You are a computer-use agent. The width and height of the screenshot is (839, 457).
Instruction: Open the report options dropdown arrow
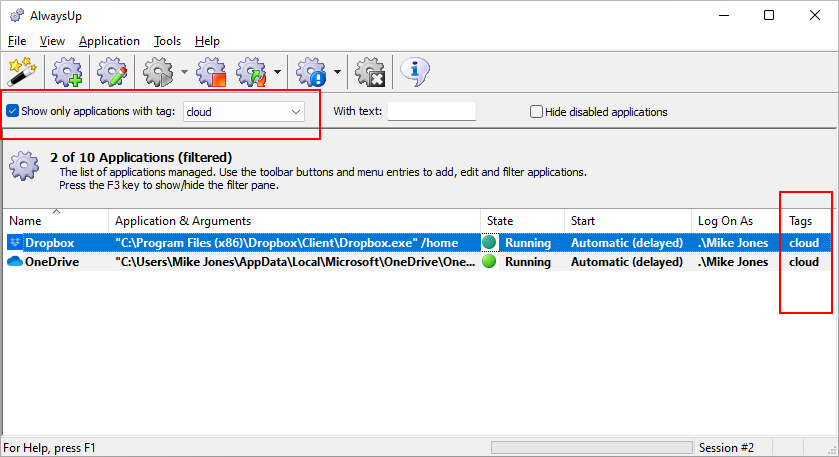point(337,72)
